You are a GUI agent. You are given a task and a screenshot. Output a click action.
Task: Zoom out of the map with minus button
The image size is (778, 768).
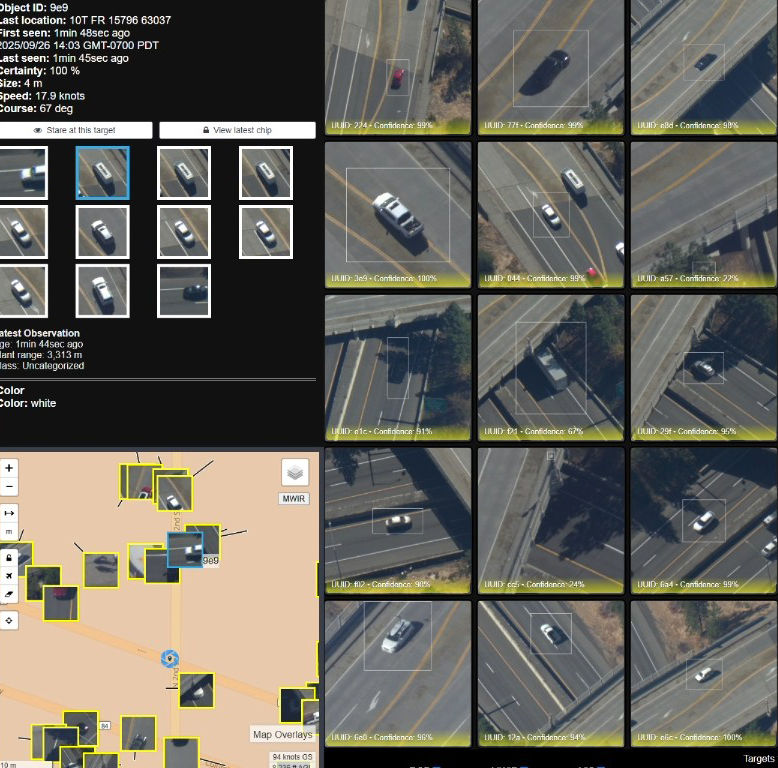click(9, 486)
